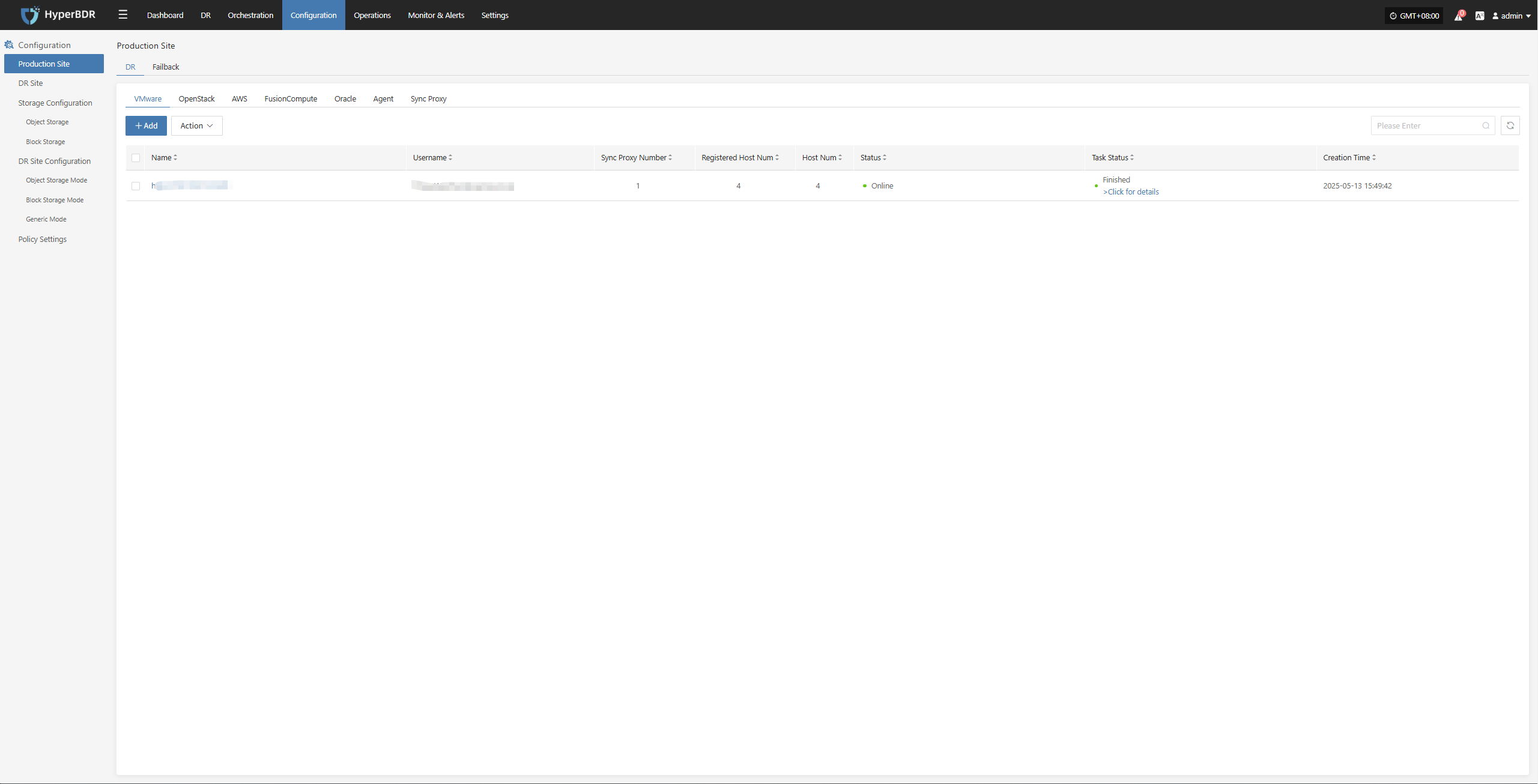Image resolution: width=1538 pixels, height=784 pixels.
Task: Select the Agent tab
Action: coord(383,98)
